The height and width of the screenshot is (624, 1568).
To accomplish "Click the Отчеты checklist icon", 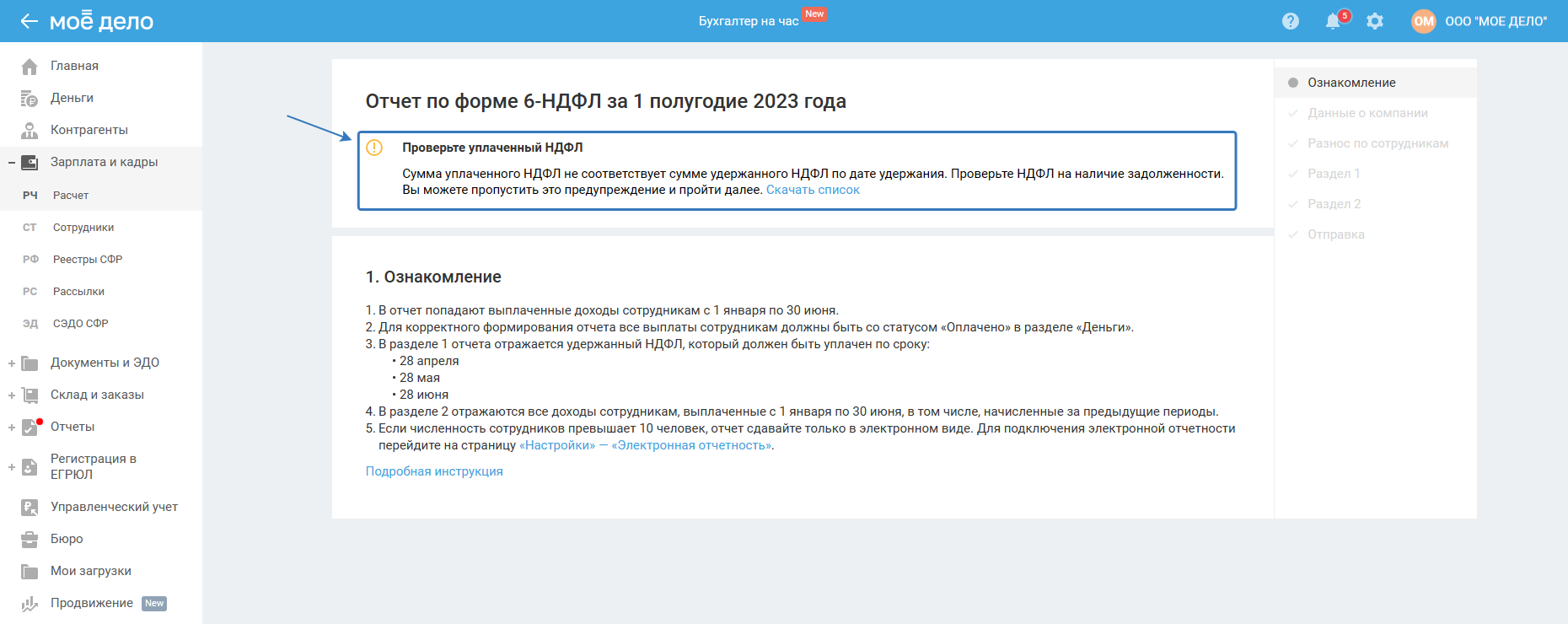I will click(30, 427).
